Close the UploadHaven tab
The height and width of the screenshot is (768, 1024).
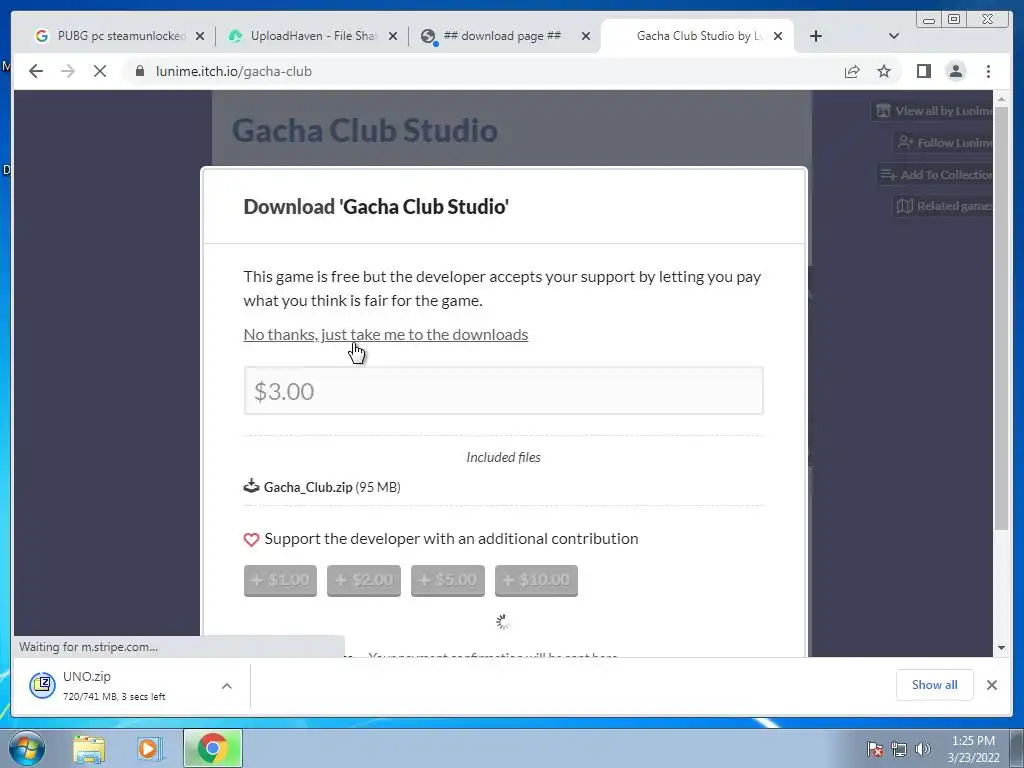[x=392, y=36]
